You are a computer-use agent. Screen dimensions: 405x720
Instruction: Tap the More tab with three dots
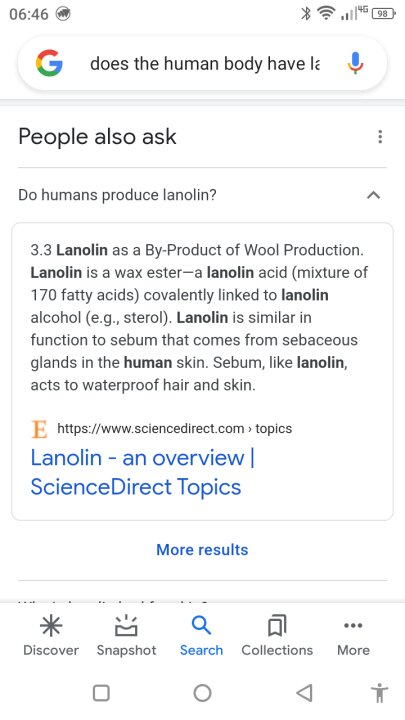353,636
